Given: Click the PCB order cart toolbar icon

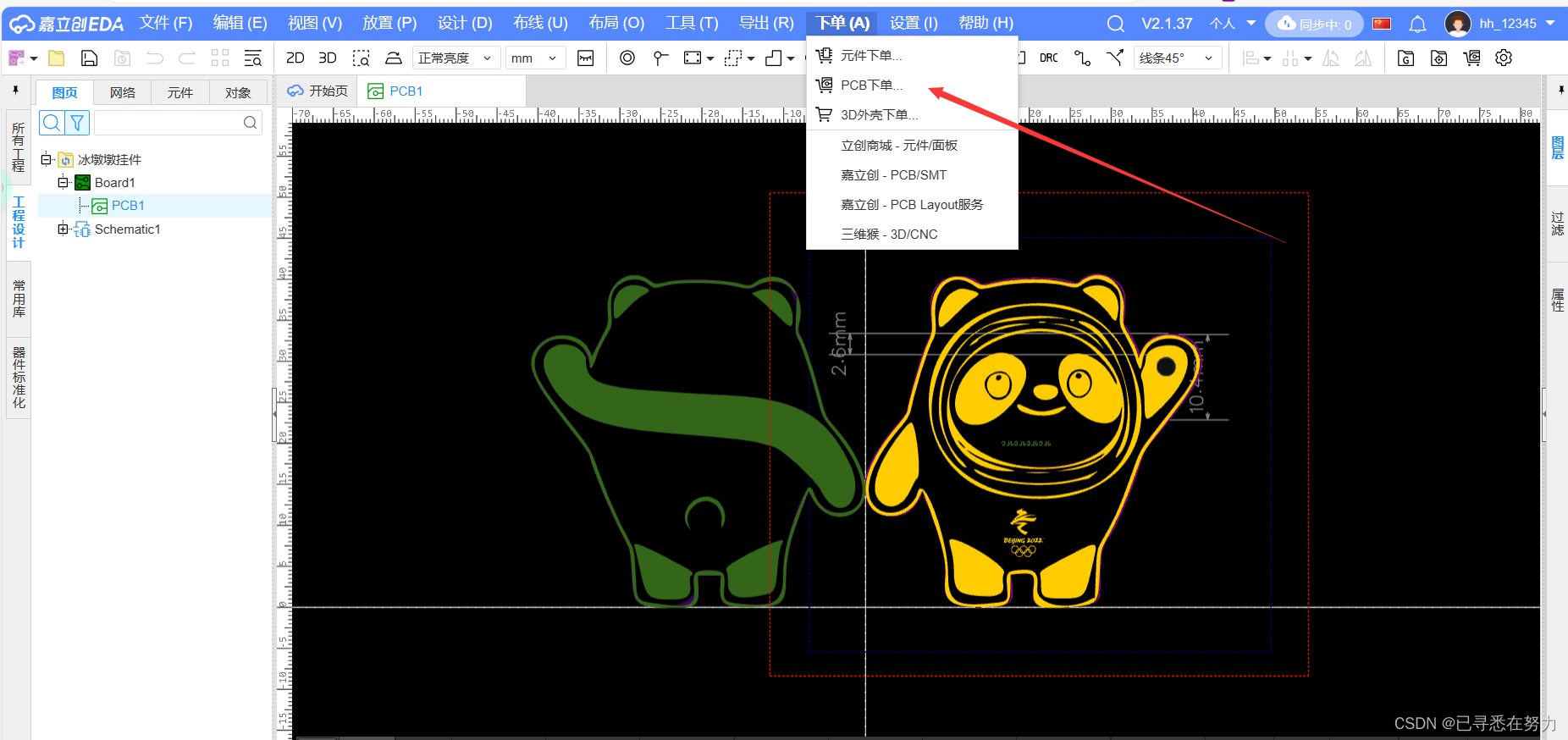Looking at the screenshot, I should 1471,58.
